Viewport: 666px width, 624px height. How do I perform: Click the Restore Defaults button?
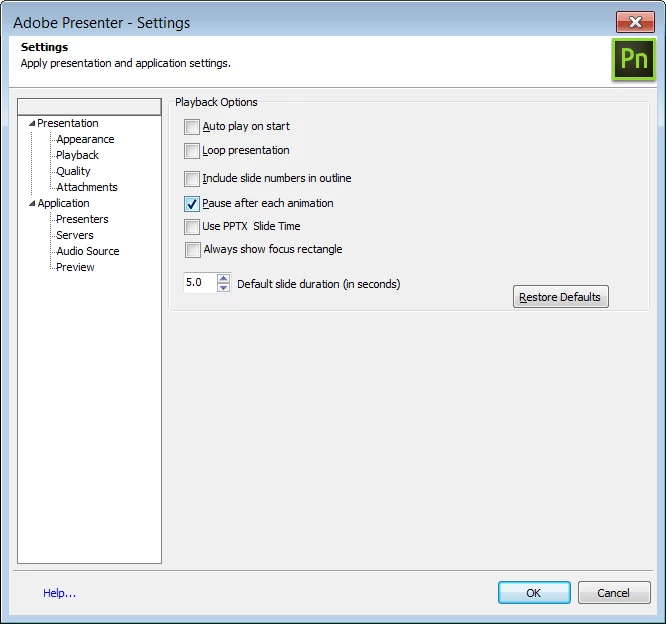tap(561, 297)
